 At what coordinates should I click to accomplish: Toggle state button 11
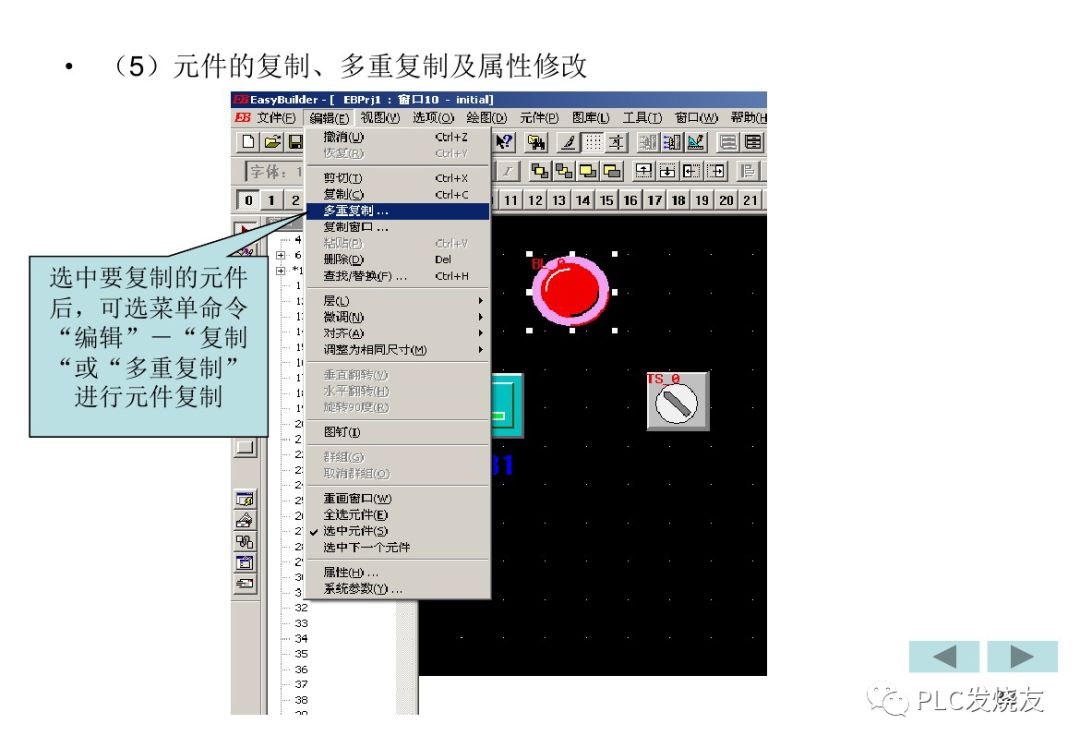click(510, 200)
